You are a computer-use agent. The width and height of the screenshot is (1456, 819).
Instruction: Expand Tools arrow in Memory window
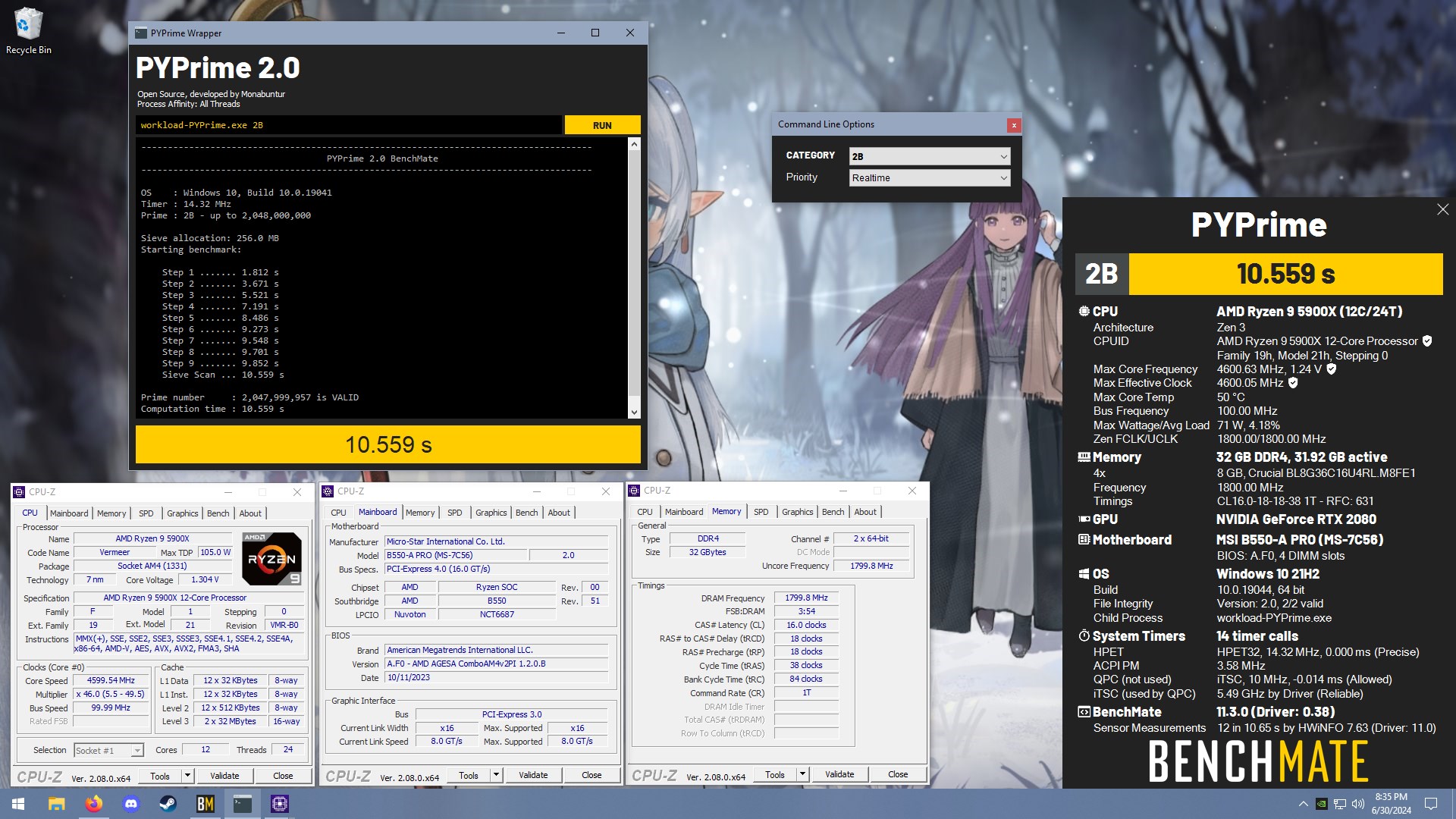802,774
